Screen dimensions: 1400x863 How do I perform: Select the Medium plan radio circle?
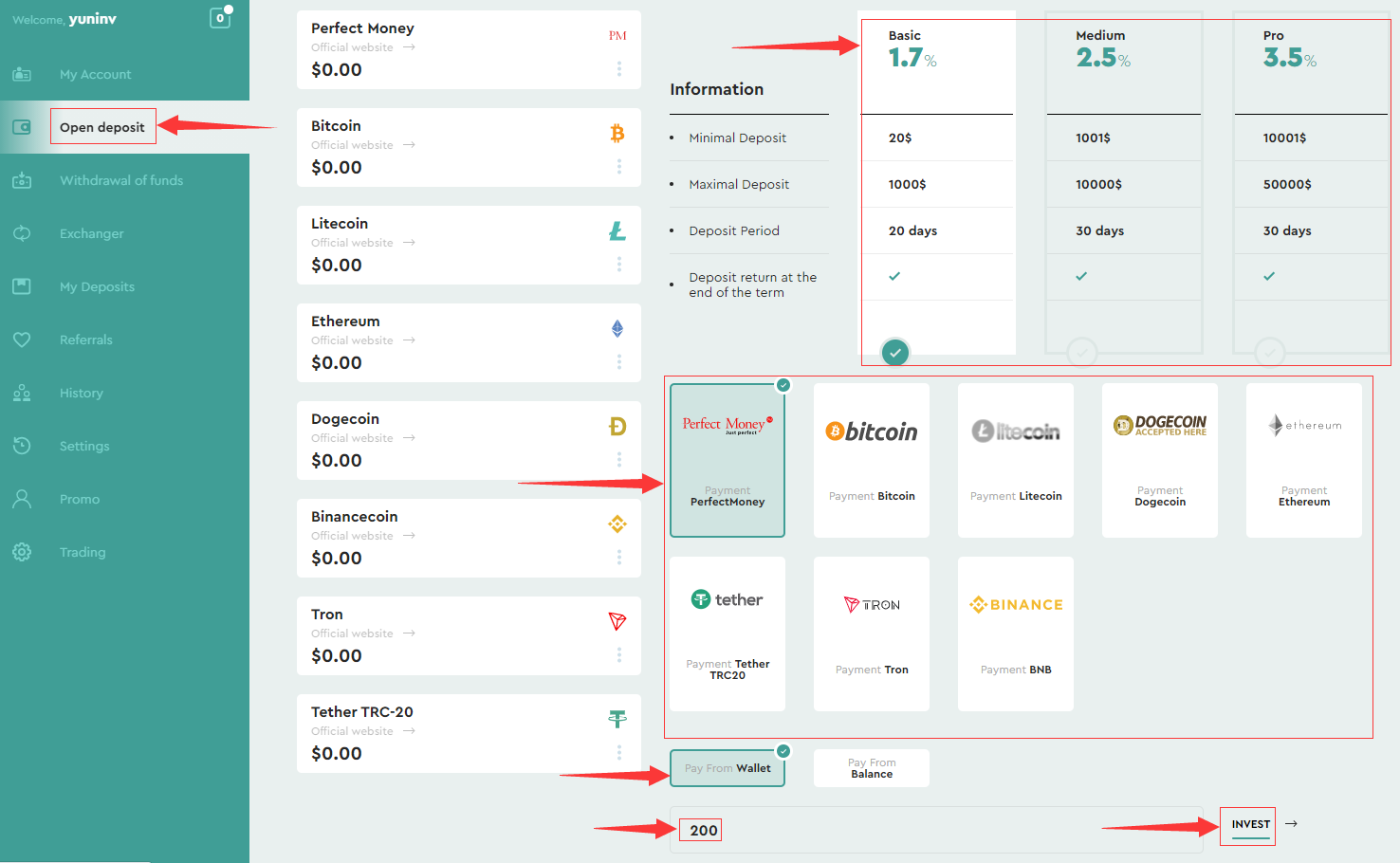click(1082, 353)
